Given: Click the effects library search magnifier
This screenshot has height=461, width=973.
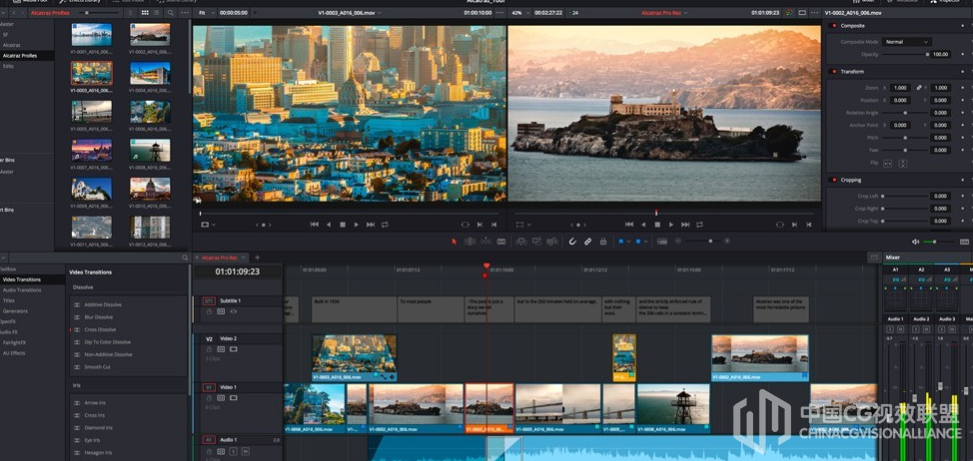Looking at the screenshot, I should tap(185, 257).
